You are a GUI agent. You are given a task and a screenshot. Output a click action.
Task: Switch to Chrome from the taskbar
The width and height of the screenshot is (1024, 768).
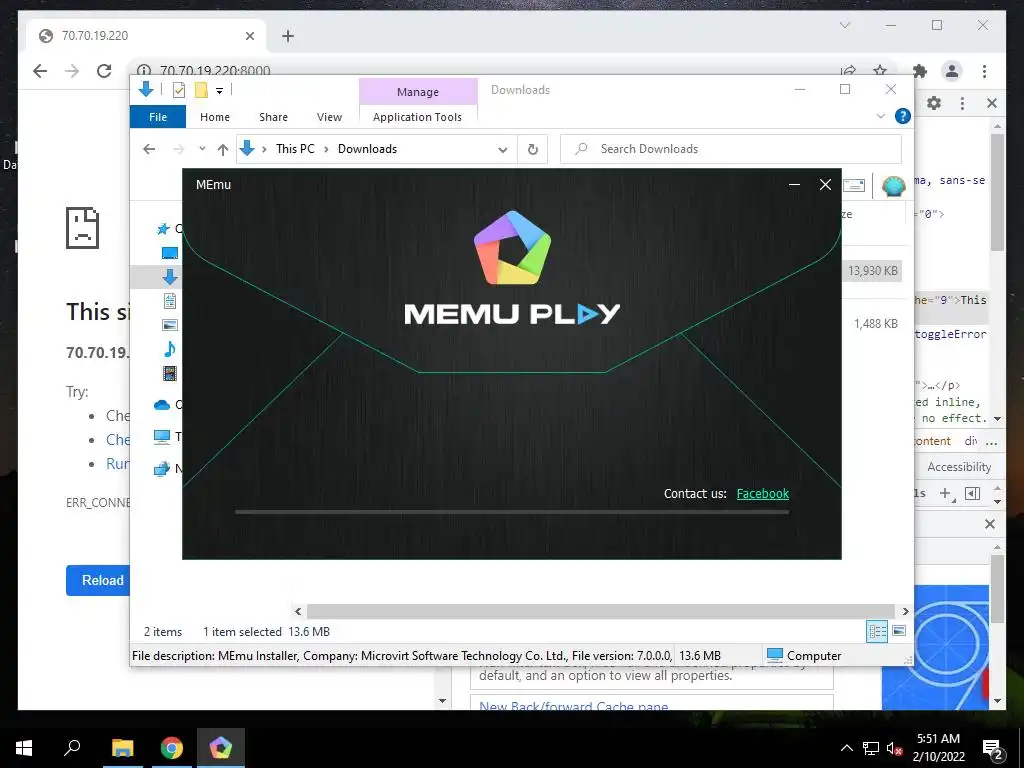[x=172, y=748]
